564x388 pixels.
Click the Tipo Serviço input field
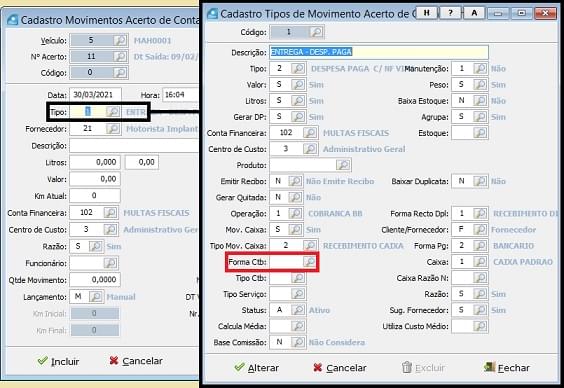(281, 294)
